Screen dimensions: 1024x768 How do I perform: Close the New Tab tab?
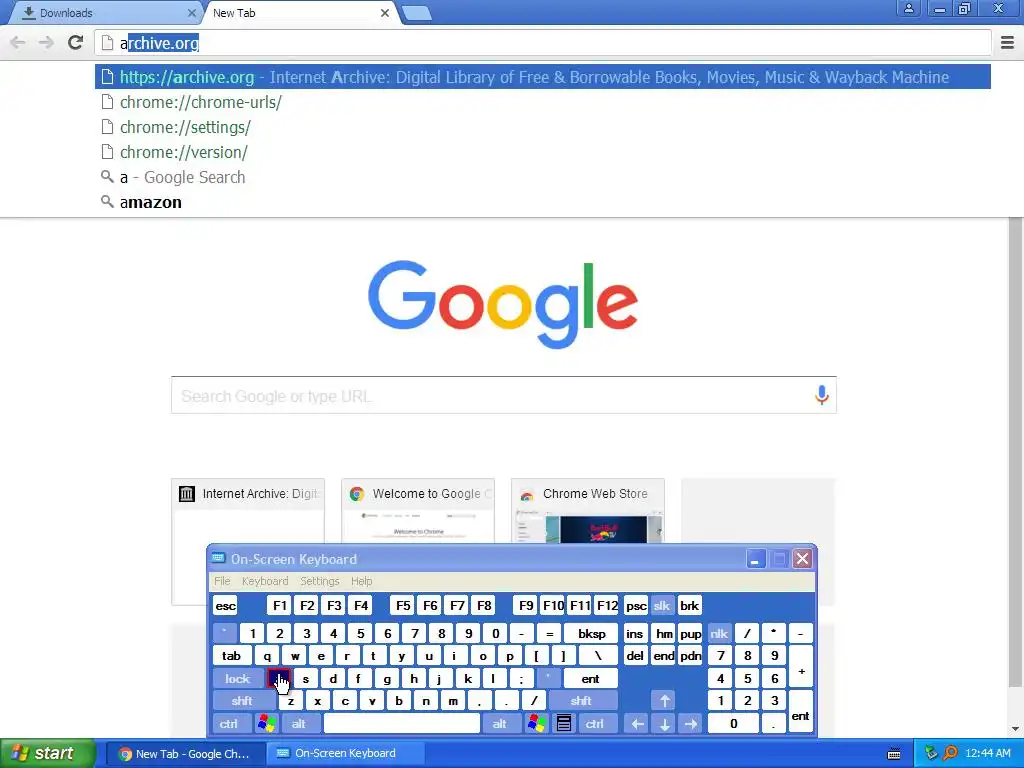click(x=385, y=13)
